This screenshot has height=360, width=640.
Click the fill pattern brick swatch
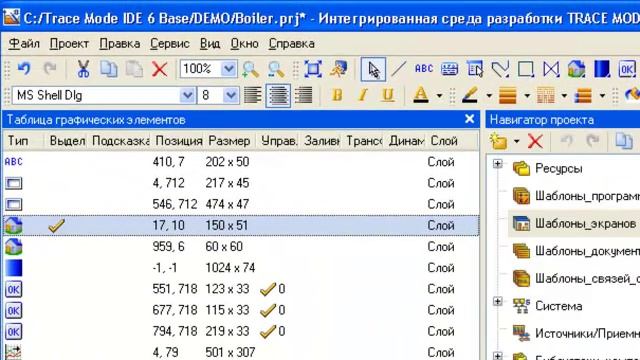click(x=546, y=96)
